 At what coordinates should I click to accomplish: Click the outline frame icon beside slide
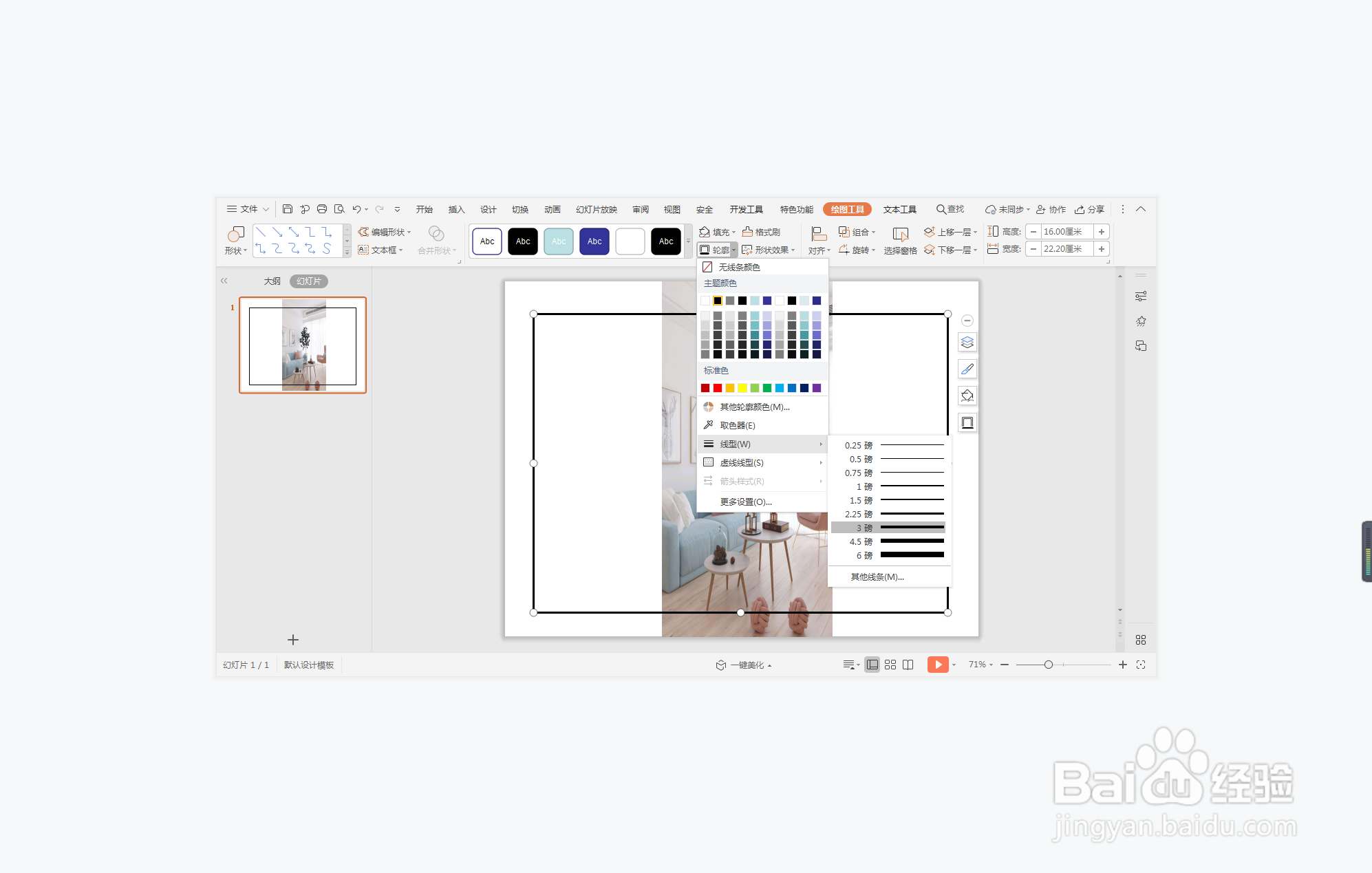[x=967, y=422]
